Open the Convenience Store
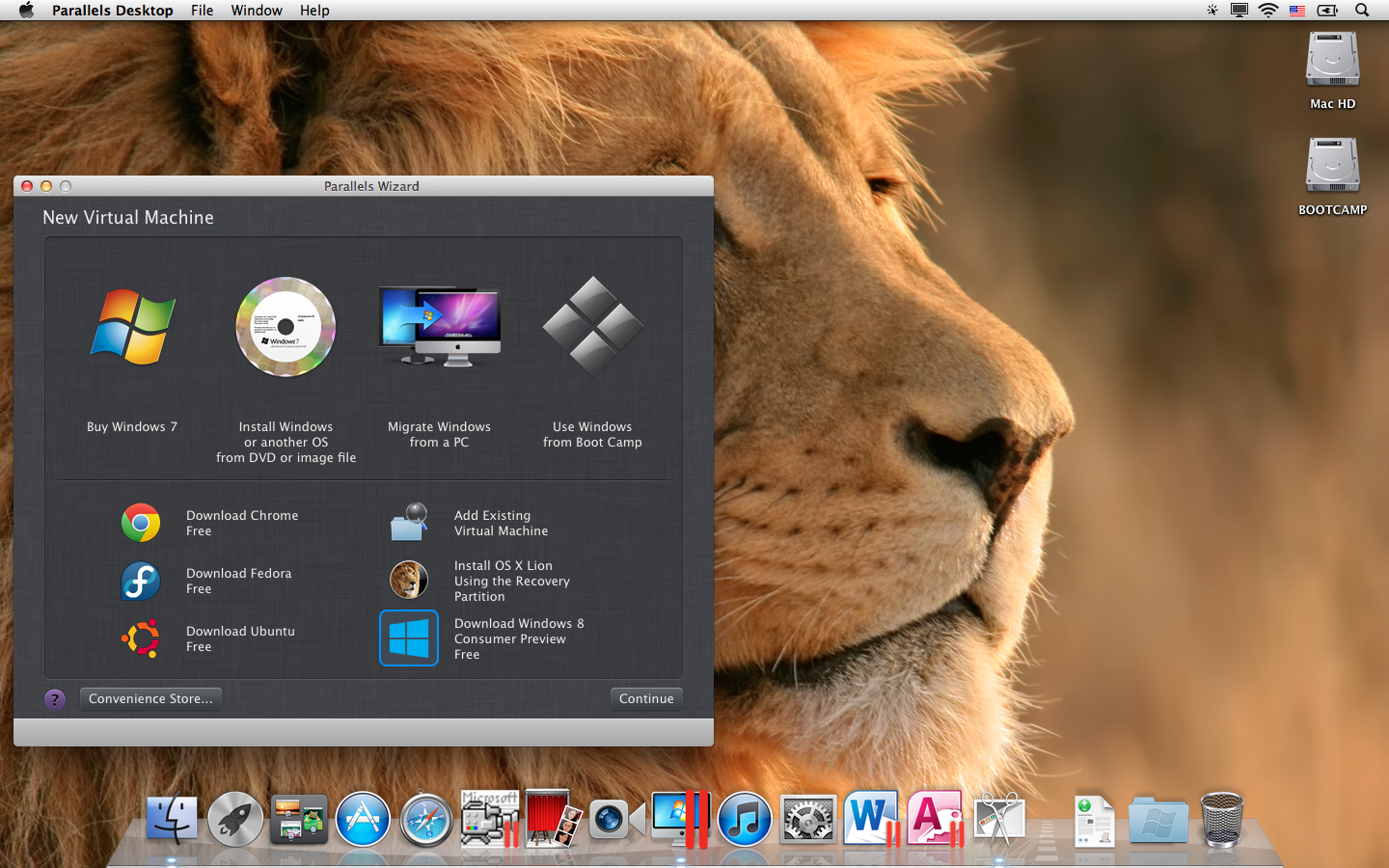 [150, 699]
